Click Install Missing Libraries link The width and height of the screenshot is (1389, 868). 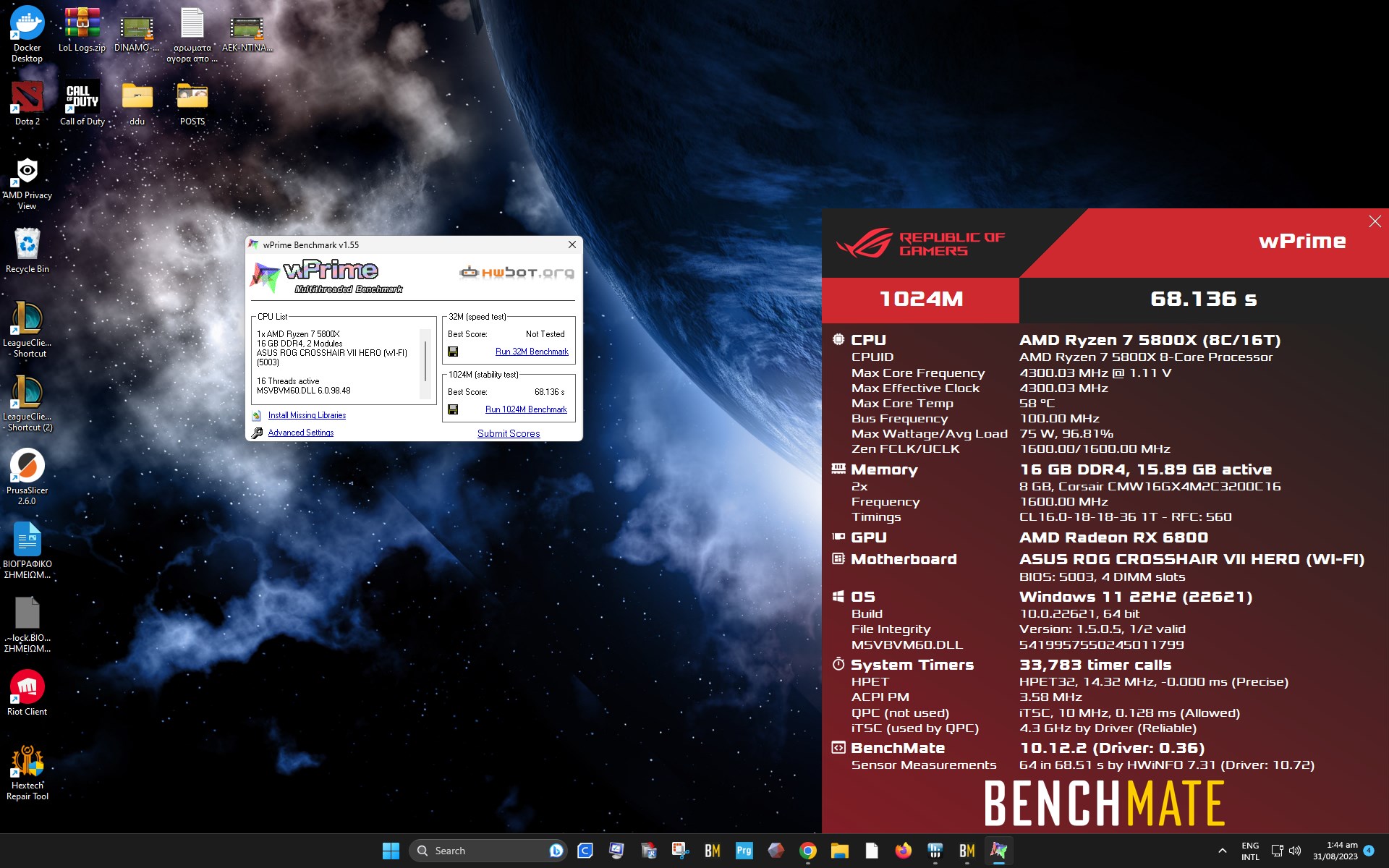(x=307, y=415)
